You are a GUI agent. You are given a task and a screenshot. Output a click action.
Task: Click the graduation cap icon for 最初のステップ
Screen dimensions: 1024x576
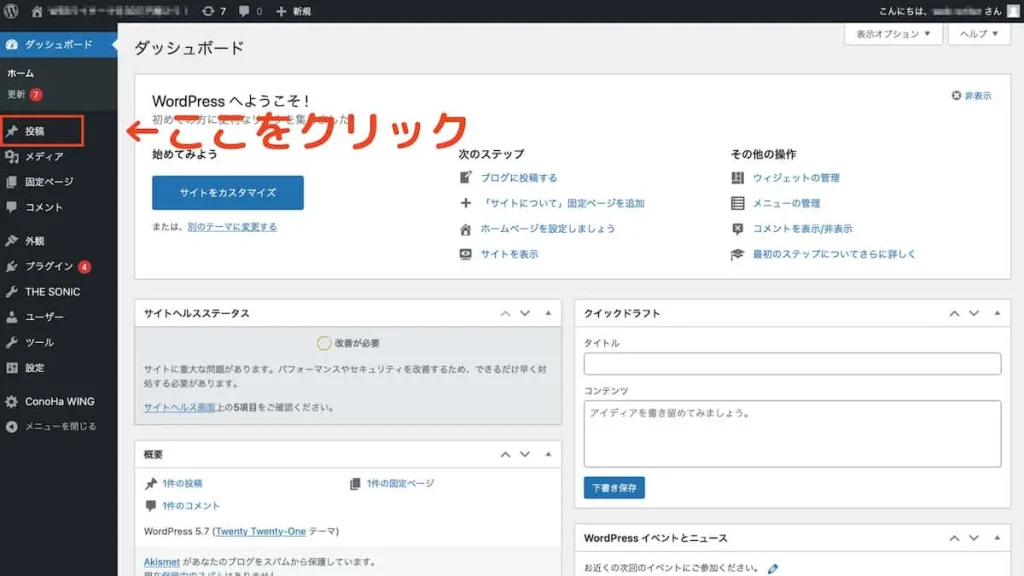coord(737,254)
